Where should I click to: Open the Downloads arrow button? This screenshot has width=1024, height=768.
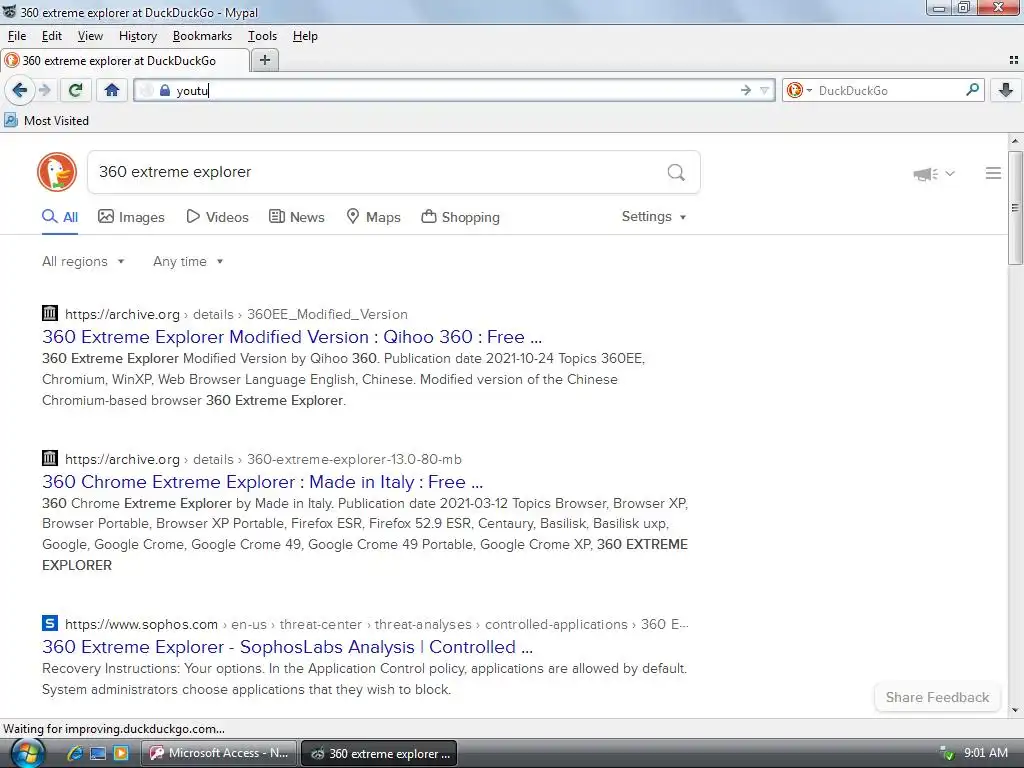click(1006, 90)
